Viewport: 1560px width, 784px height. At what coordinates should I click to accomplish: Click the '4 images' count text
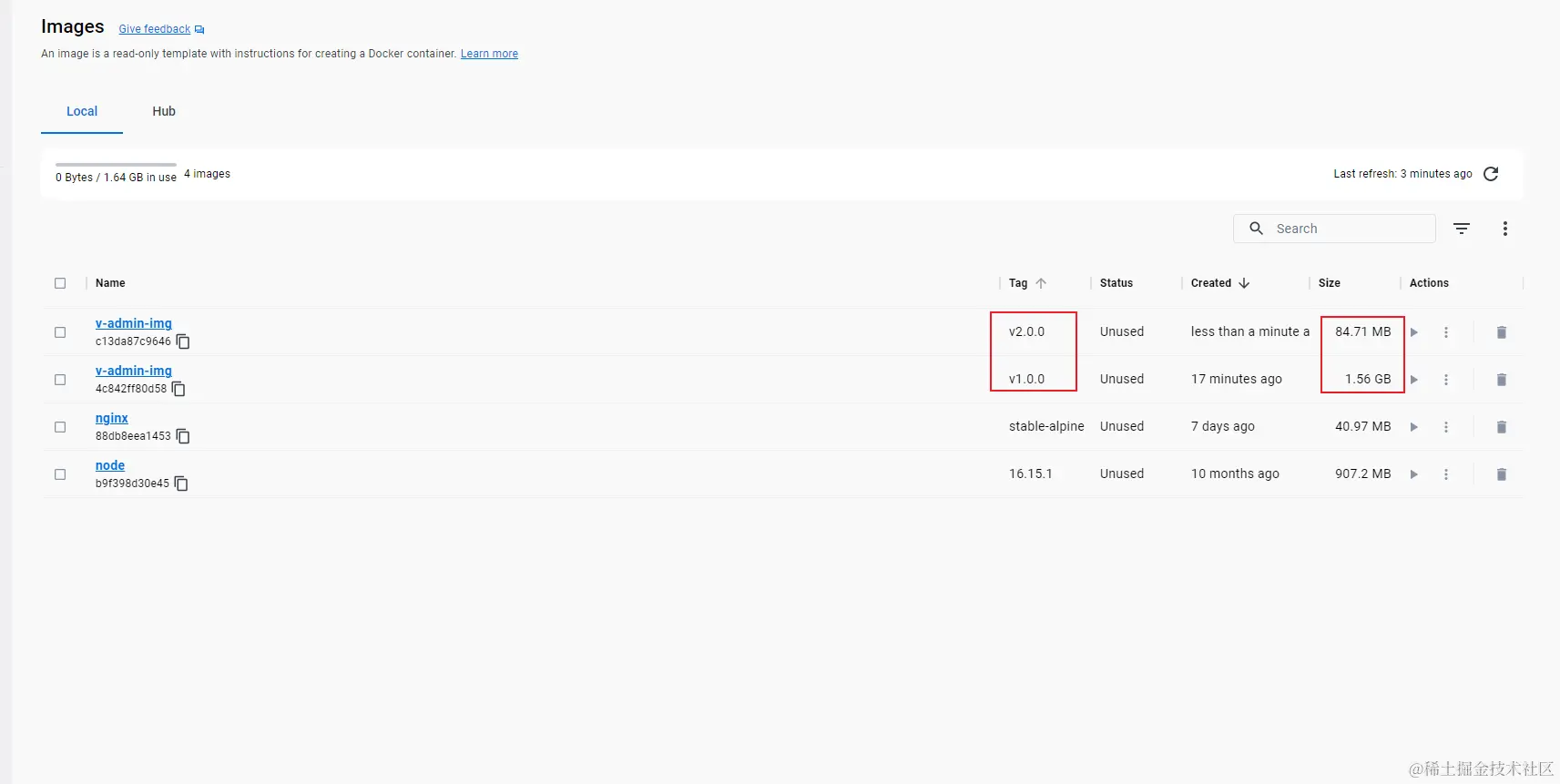click(207, 174)
